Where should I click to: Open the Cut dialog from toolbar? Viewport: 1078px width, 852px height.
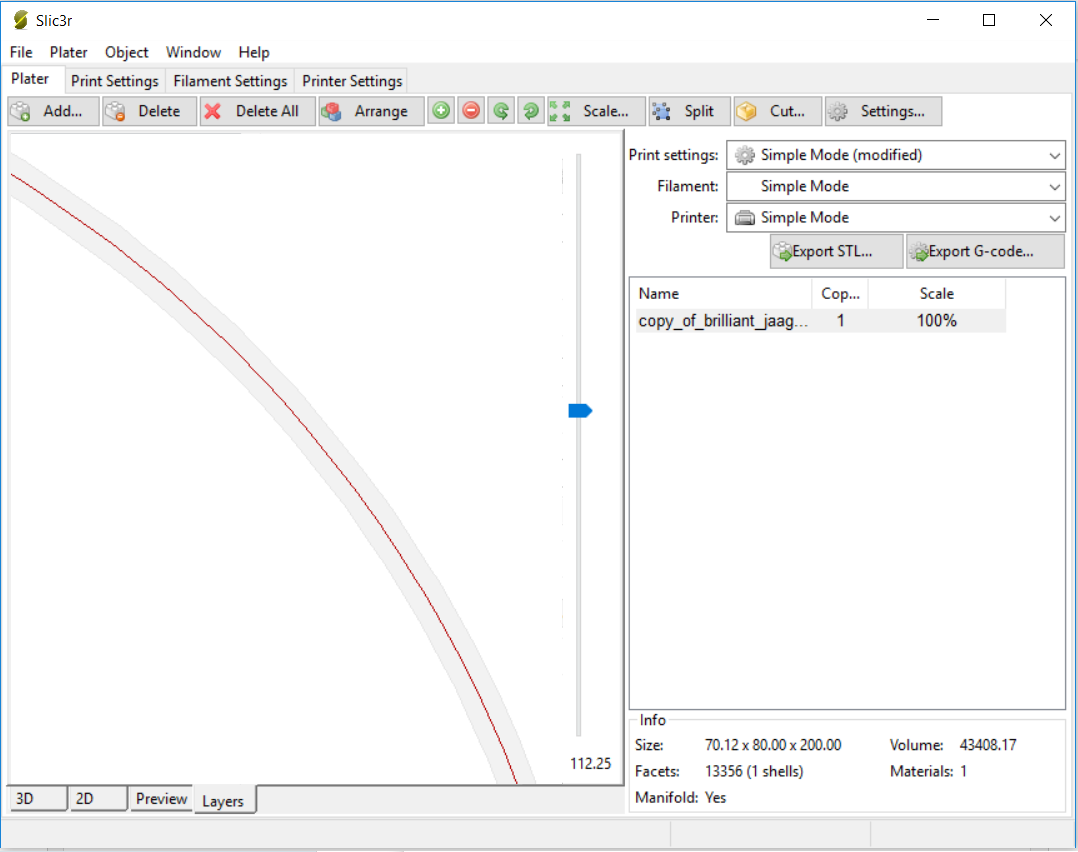pyautogui.click(x=777, y=111)
